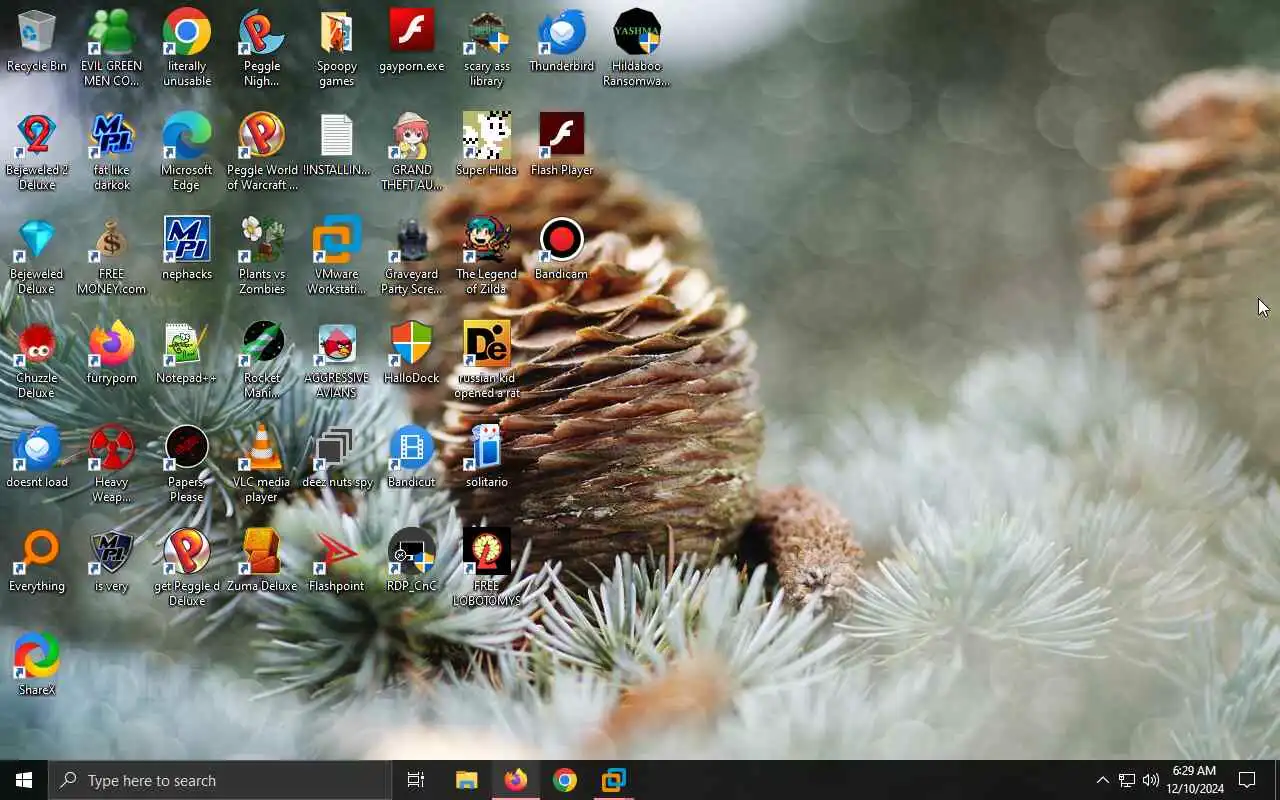Select the Bandicut desktop shortcut
Screen dimensions: 1280x800
tap(412, 458)
